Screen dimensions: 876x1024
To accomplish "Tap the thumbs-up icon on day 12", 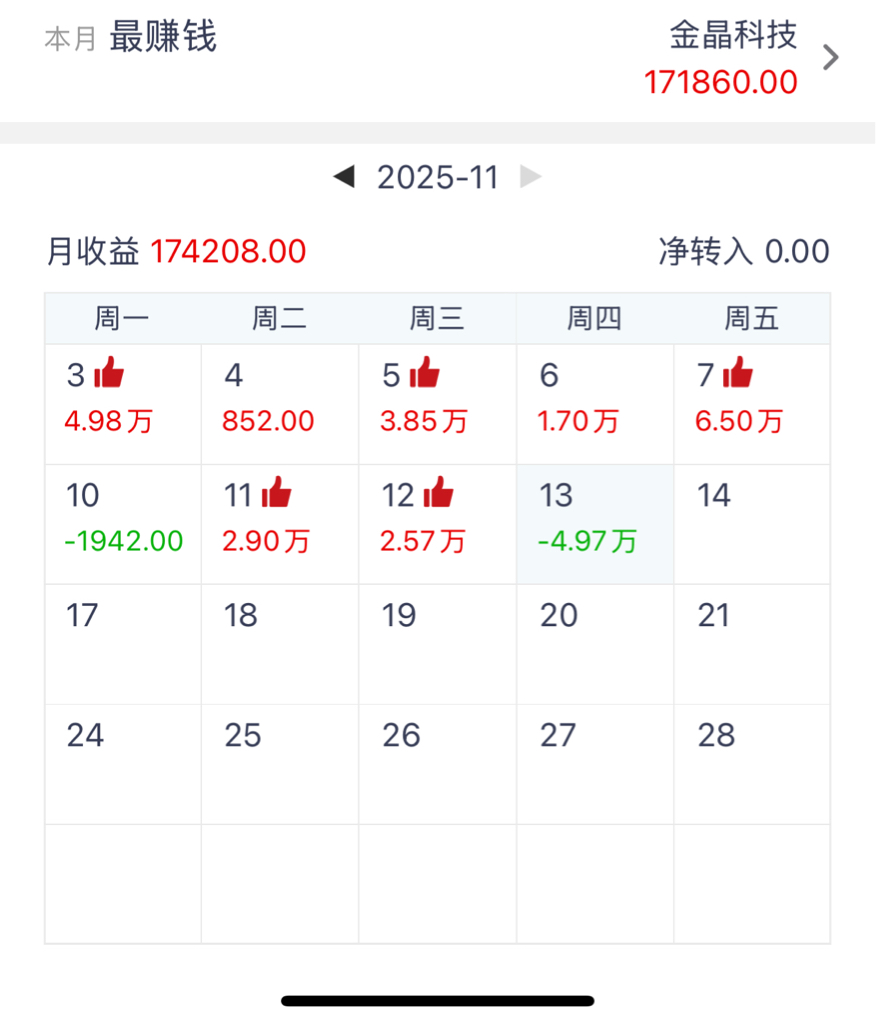I will 438,493.
